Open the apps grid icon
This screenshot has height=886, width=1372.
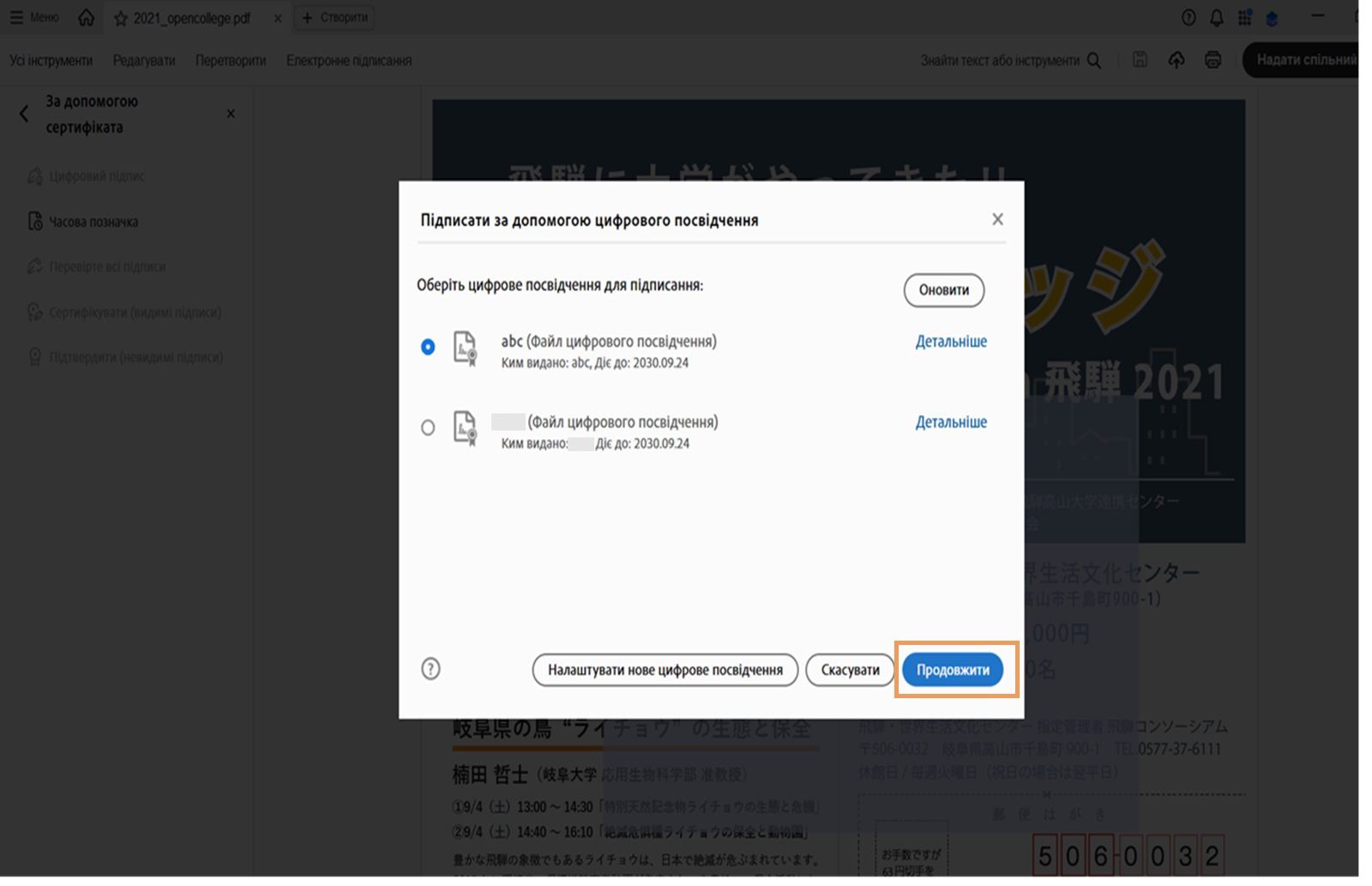click(1245, 17)
